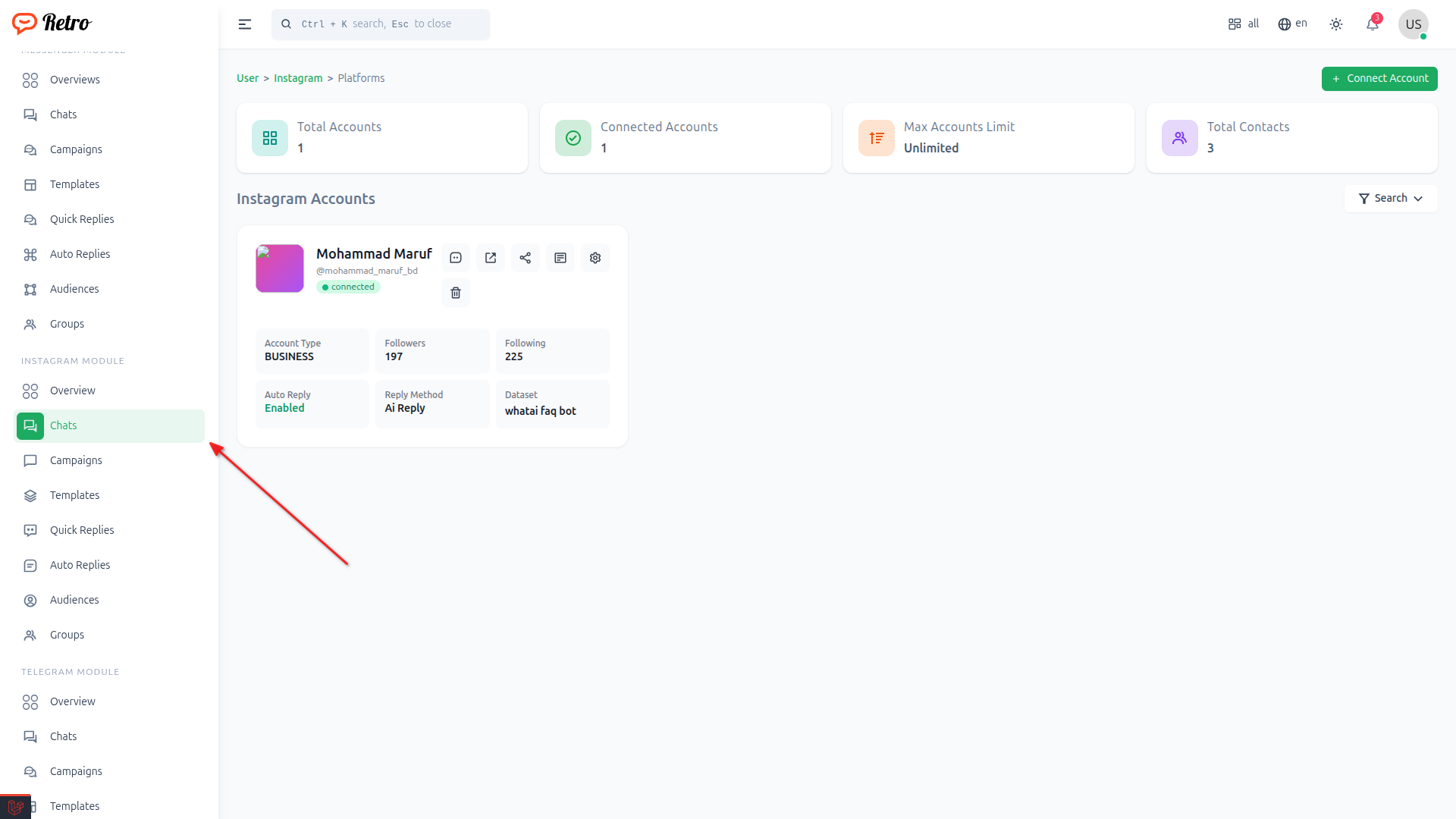
Task: Open notes/document icon on account card
Action: pyautogui.click(x=560, y=258)
